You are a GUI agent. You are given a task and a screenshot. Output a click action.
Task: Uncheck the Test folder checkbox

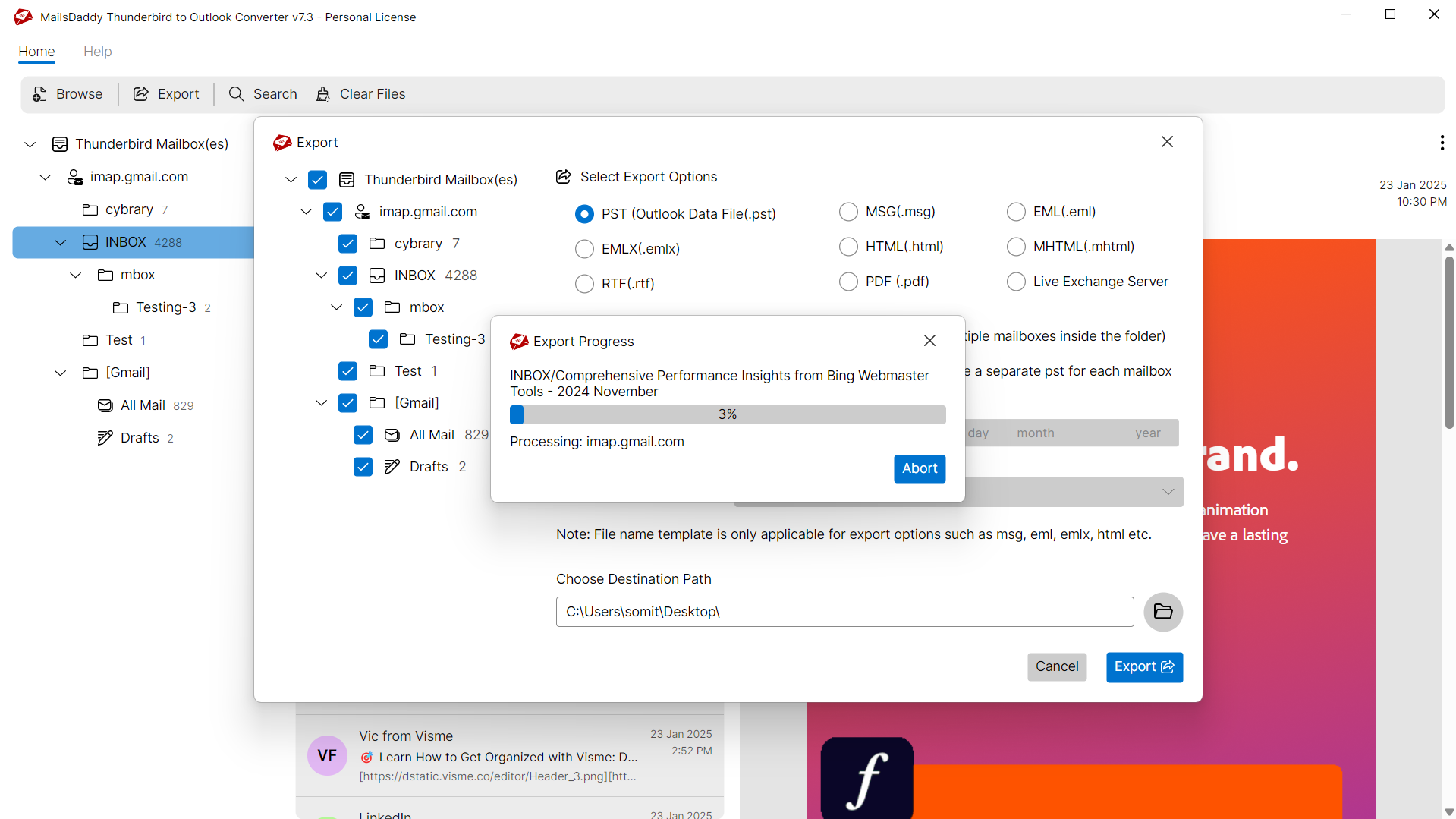click(347, 371)
